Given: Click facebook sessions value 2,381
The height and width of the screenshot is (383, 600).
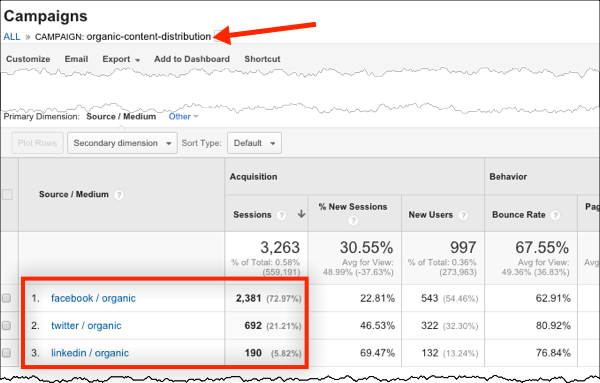Looking at the screenshot, I should [x=248, y=298].
